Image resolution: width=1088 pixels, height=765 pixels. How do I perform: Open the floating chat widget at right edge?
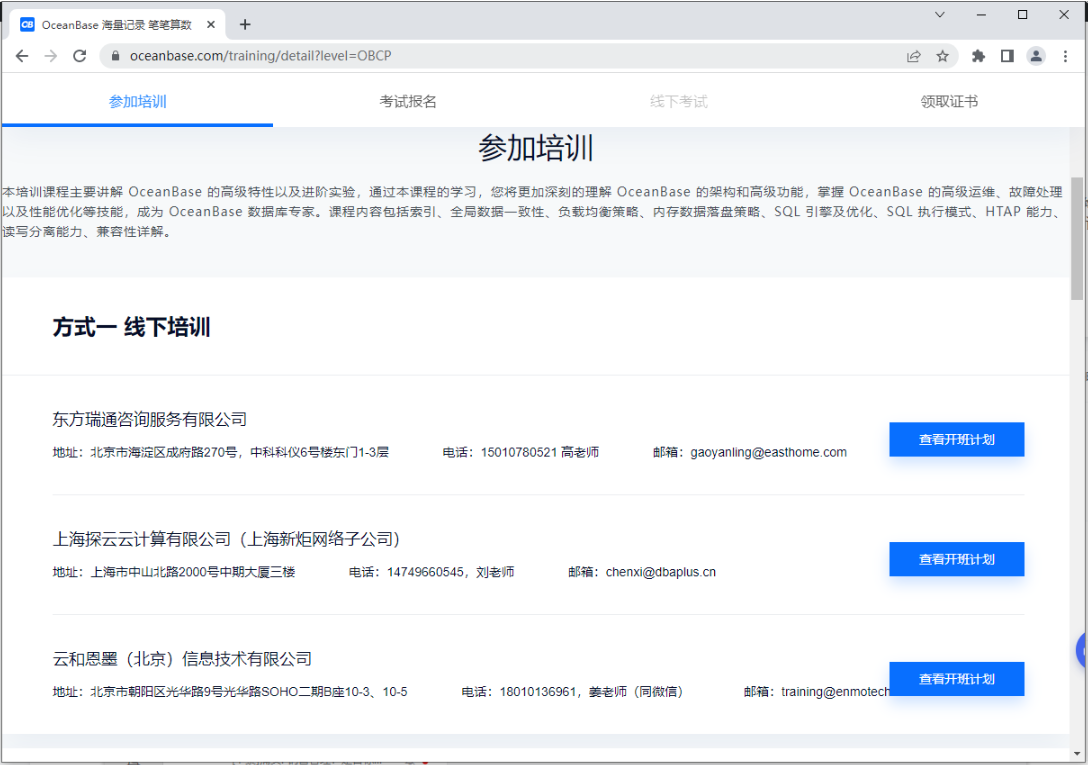tap(1082, 652)
